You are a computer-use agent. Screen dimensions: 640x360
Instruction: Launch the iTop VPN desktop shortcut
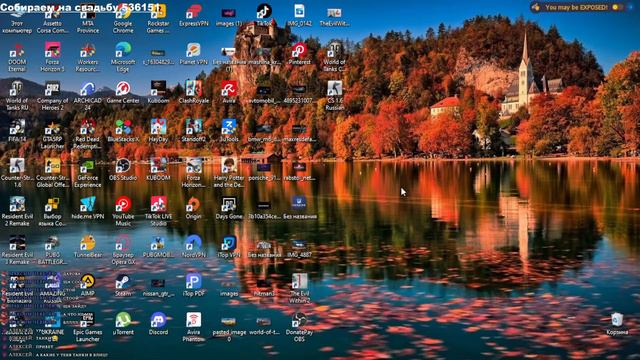pos(229,247)
